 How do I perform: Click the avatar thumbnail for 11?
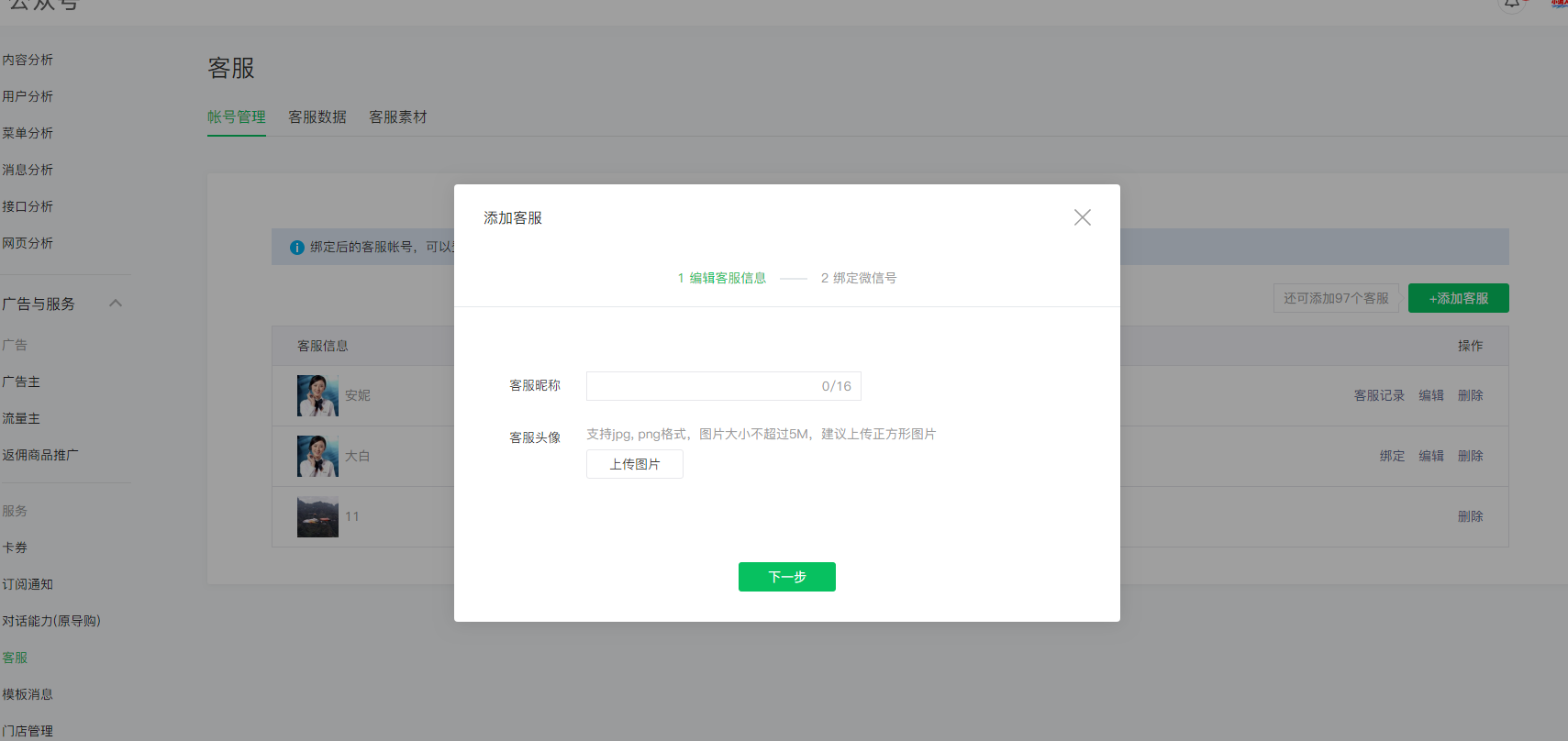[x=317, y=516]
